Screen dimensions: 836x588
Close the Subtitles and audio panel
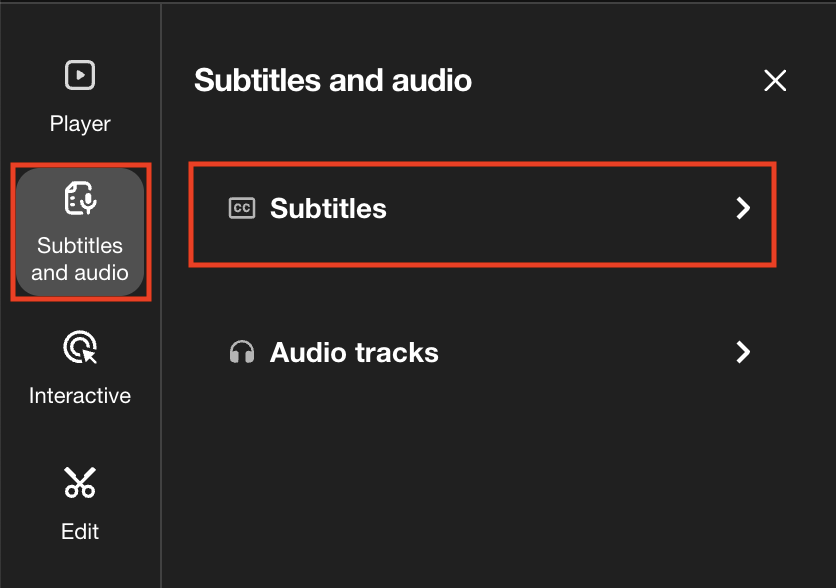(775, 81)
